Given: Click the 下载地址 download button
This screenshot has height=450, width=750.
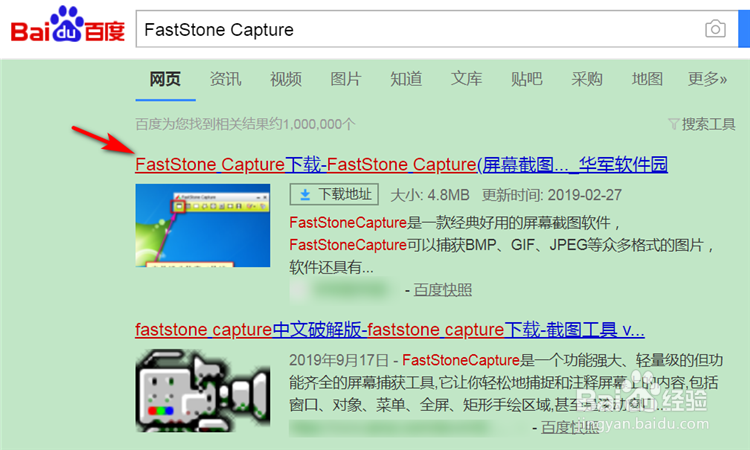Looking at the screenshot, I should tap(334, 194).
